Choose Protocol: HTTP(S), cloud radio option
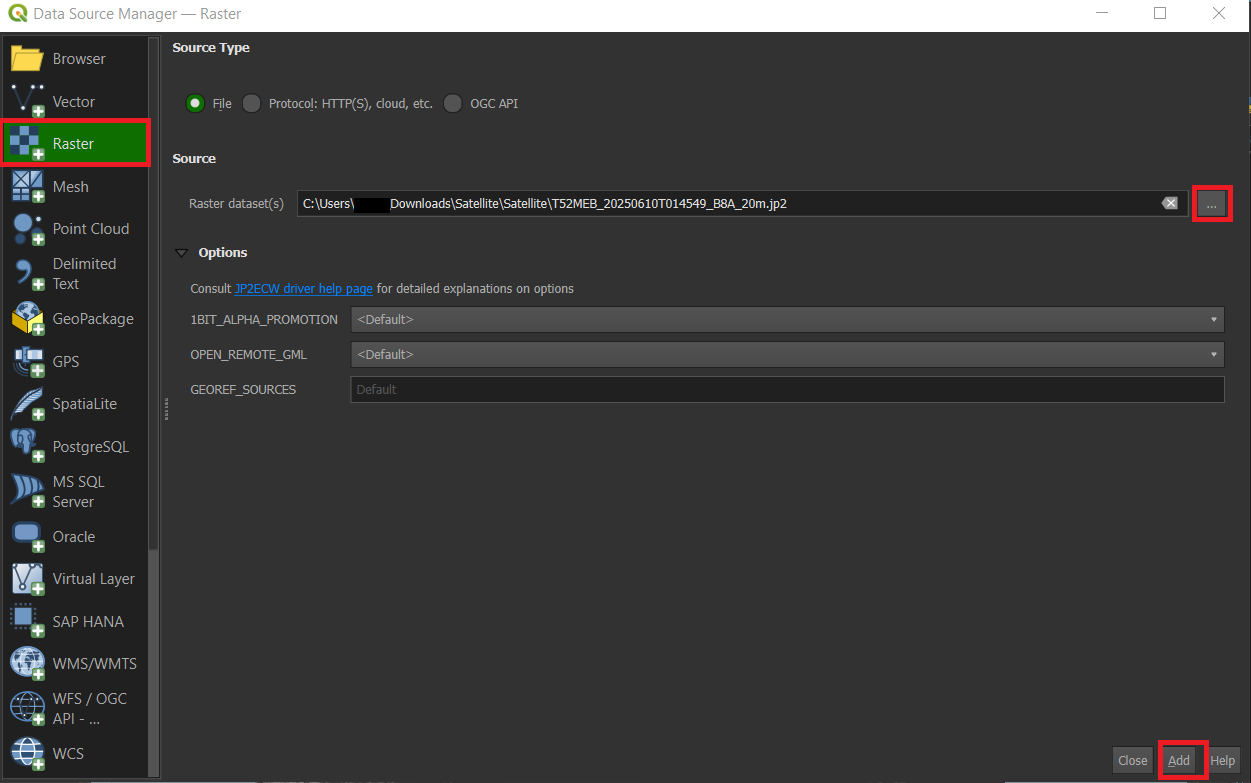This screenshot has height=783, width=1251. [x=252, y=103]
